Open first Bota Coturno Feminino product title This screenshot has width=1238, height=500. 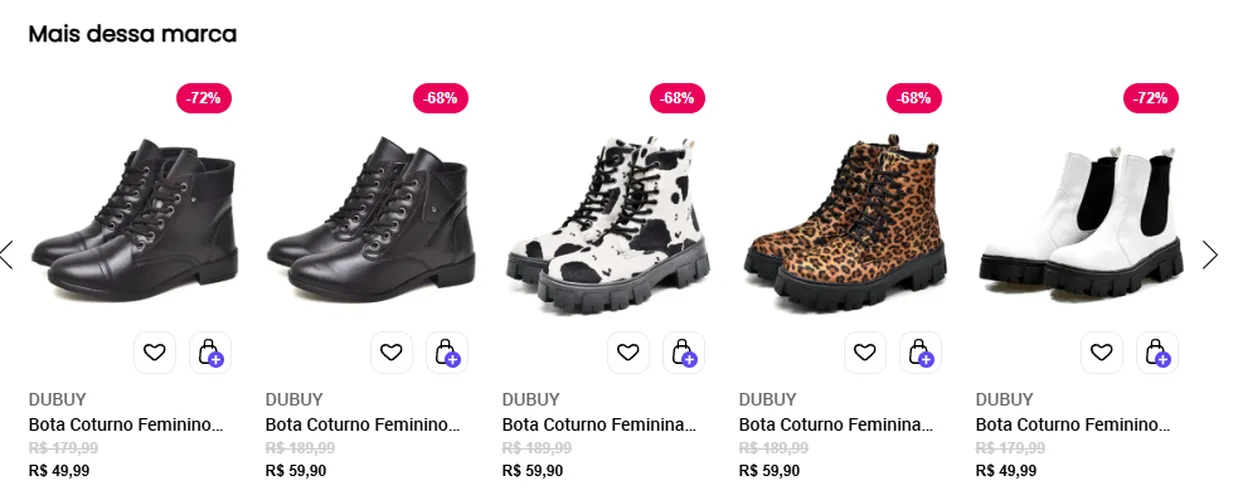click(x=126, y=425)
